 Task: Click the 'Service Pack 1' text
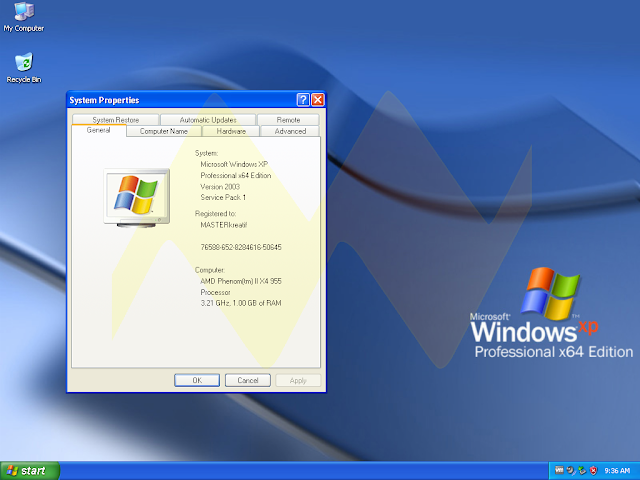click(223, 197)
